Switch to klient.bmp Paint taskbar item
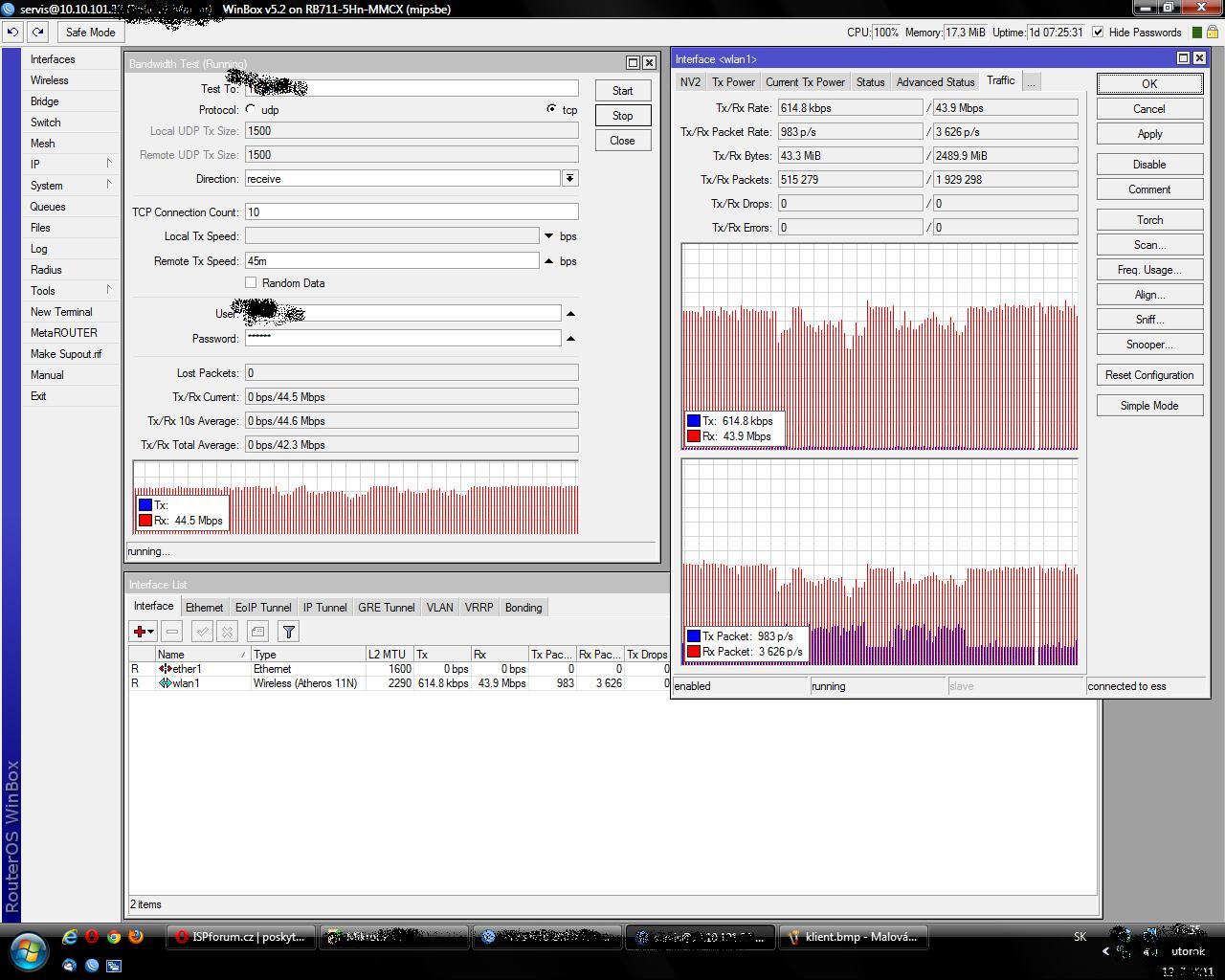Image resolution: width=1225 pixels, height=980 pixels. point(853,937)
